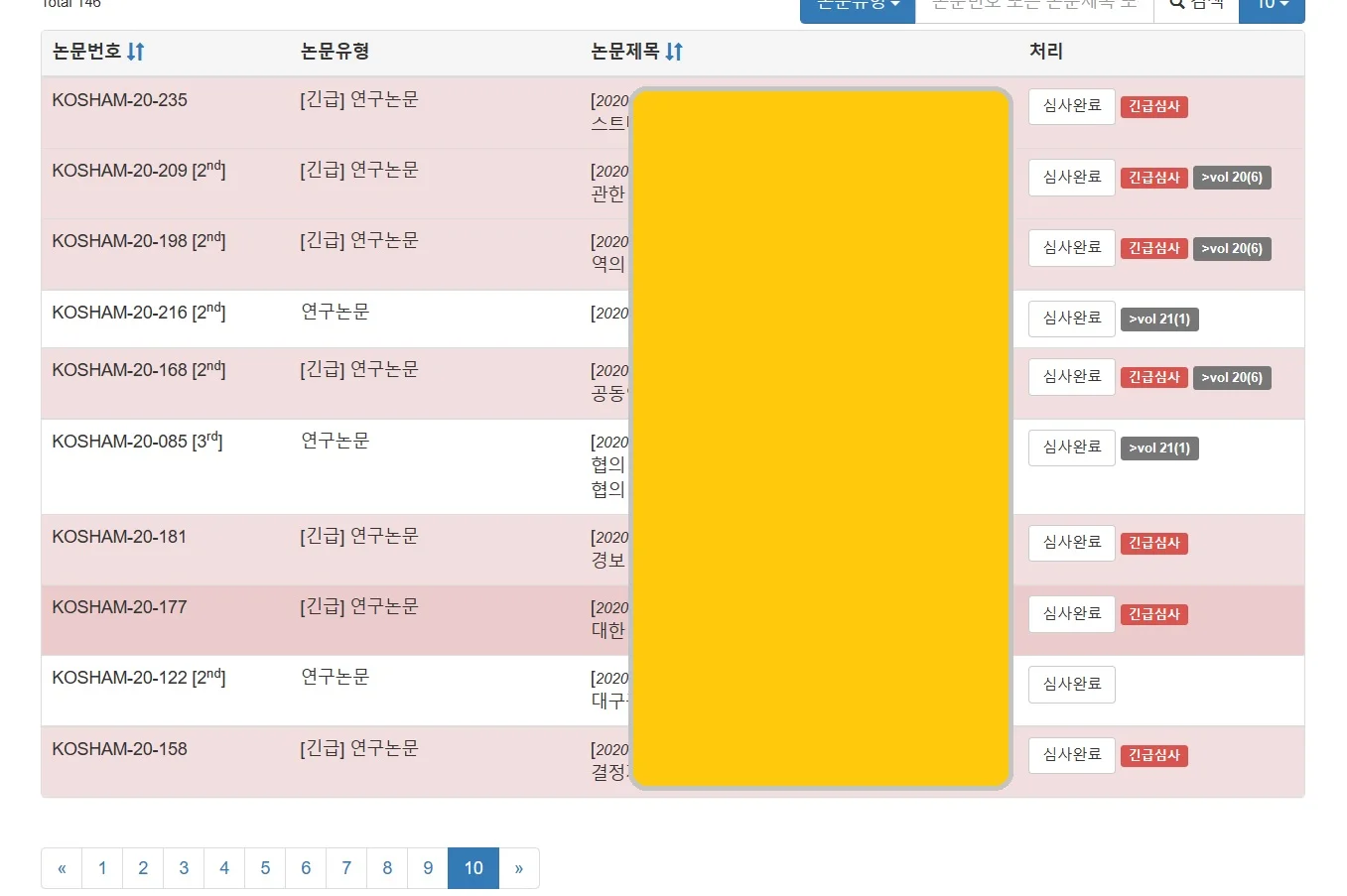Click [긴급] 연구논문 type in KOSHAM-20-235 row
The image size is (1347, 896).
359,100
